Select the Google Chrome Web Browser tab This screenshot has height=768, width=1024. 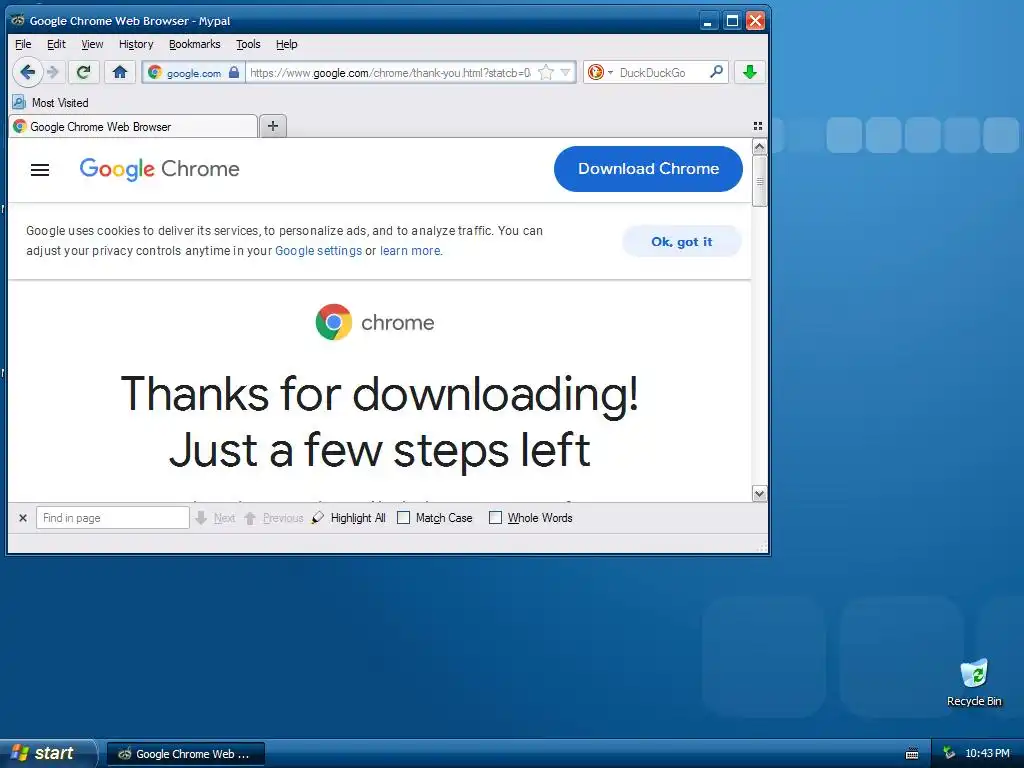point(133,127)
